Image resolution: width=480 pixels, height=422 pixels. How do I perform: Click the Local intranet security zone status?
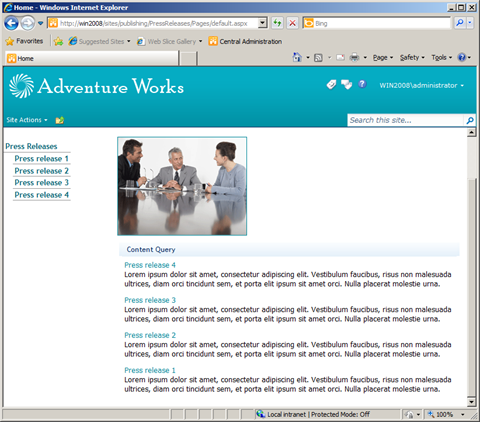(313, 414)
